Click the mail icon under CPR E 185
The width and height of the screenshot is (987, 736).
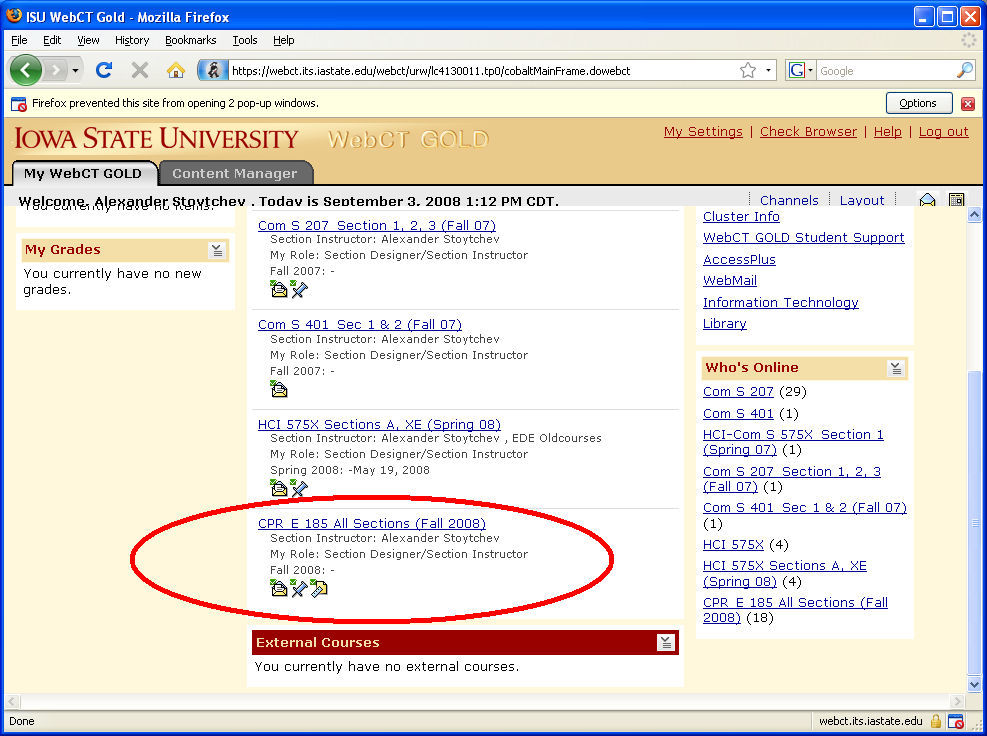tap(279, 588)
